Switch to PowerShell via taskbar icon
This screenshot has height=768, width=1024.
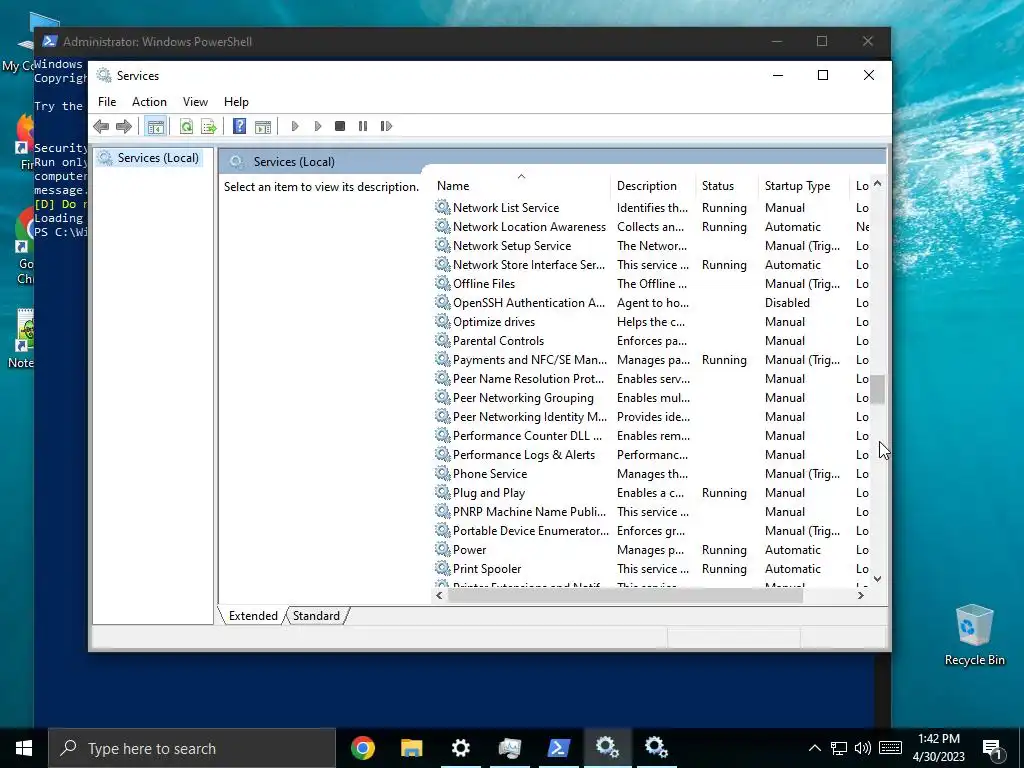click(558, 748)
